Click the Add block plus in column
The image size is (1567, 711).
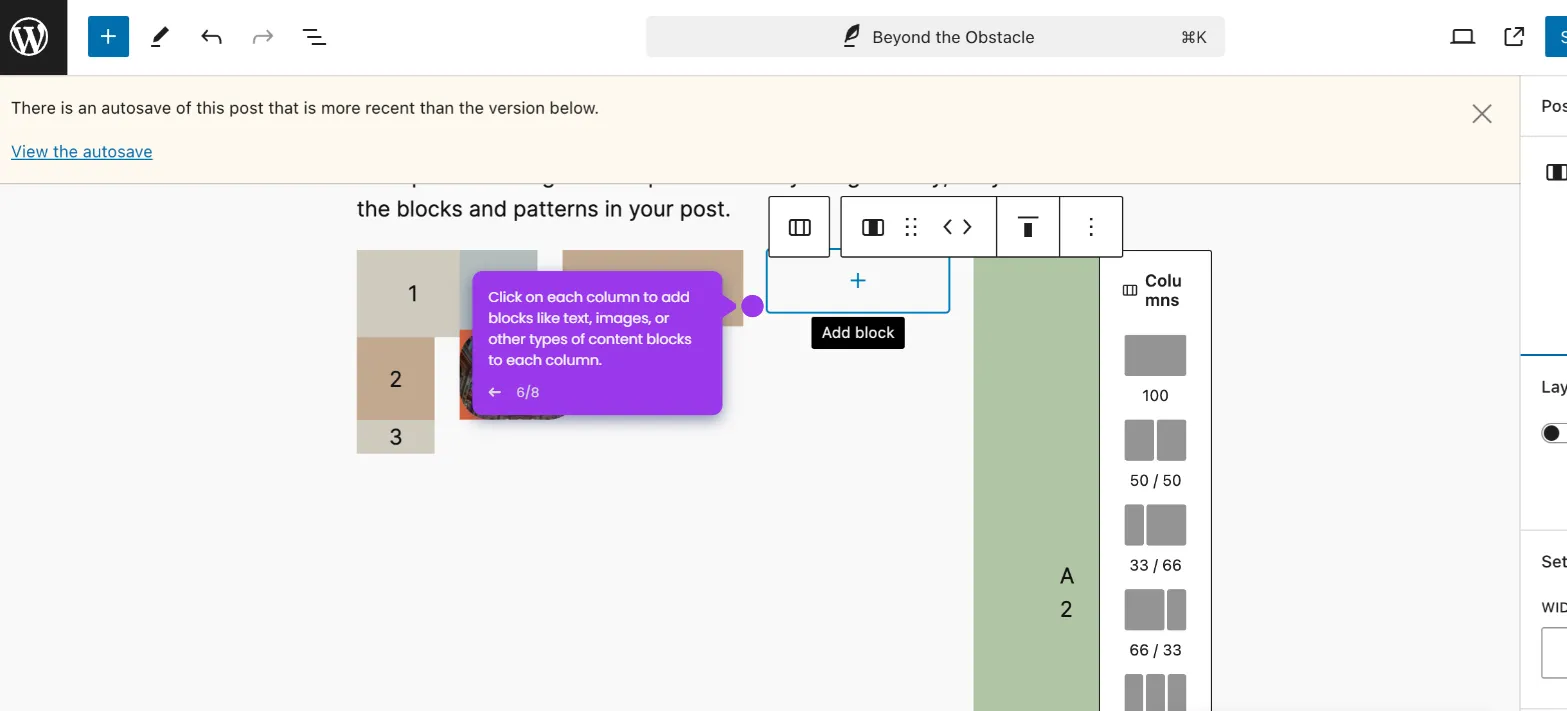point(858,281)
